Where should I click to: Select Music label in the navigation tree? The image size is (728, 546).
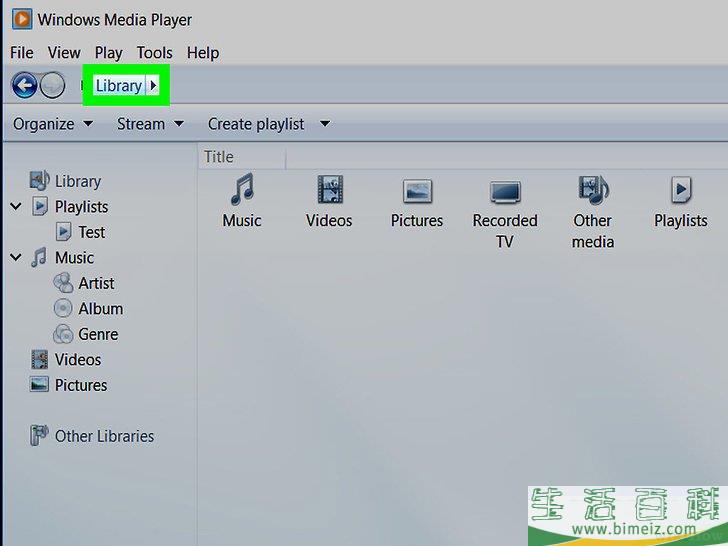(x=74, y=257)
